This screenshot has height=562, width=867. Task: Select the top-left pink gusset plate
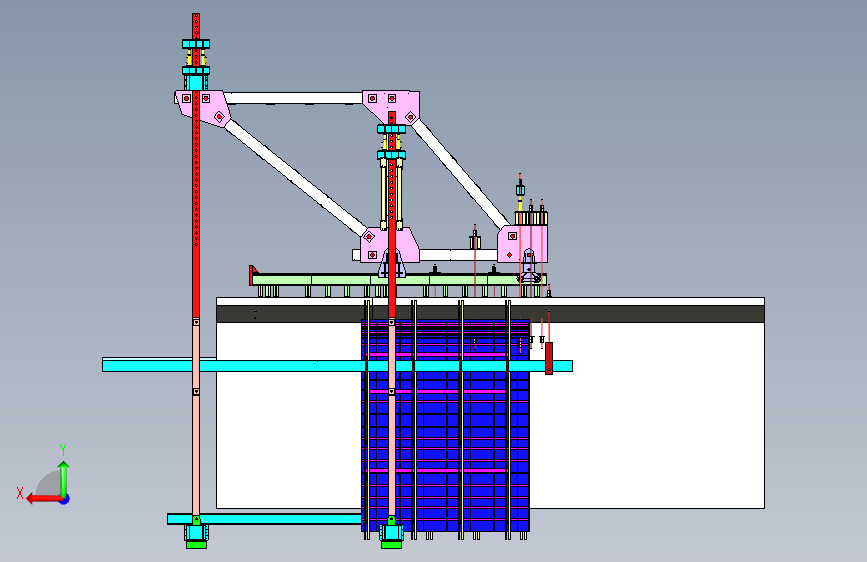pos(202,108)
